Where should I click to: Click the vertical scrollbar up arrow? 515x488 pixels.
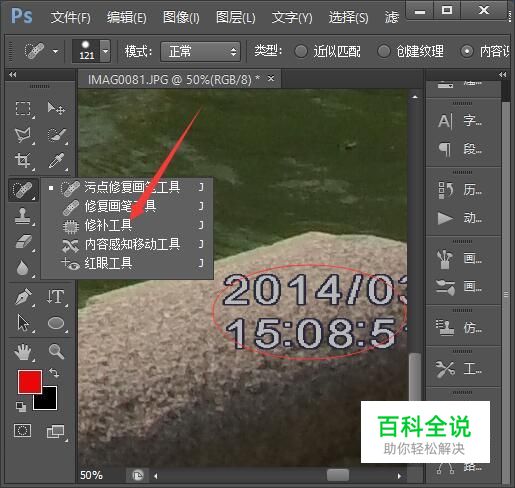click(415, 97)
